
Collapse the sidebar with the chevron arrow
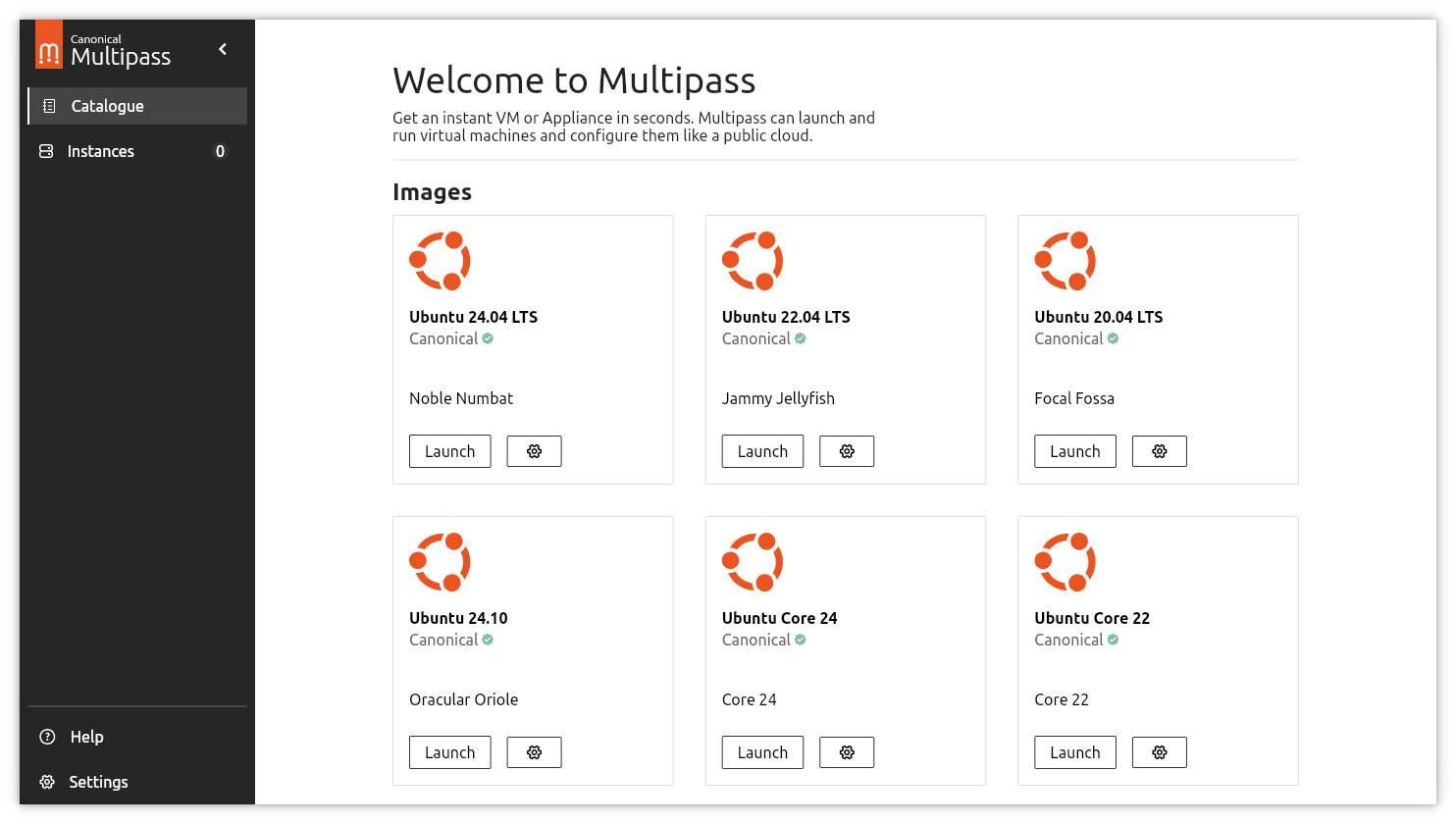pyautogui.click(x=223, y=49)
